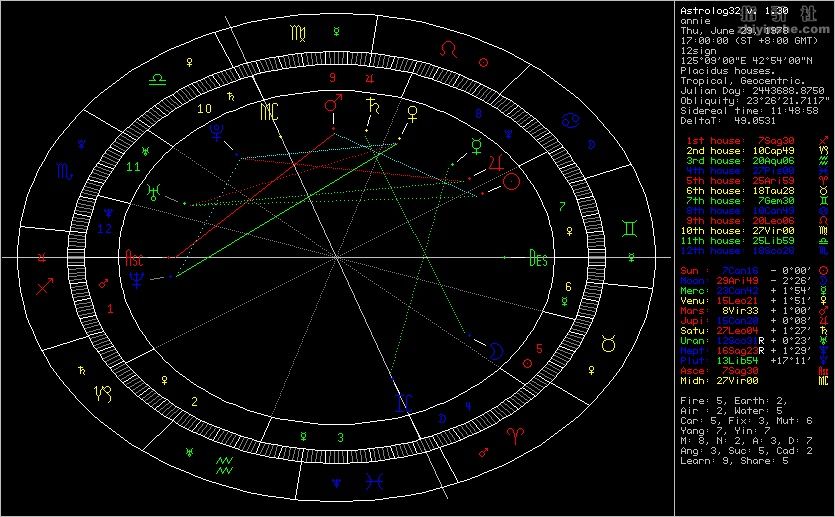Select the blue Pluto glyph near house 10
The width and height of the screenshot is (835, 517).
point(218,130)
